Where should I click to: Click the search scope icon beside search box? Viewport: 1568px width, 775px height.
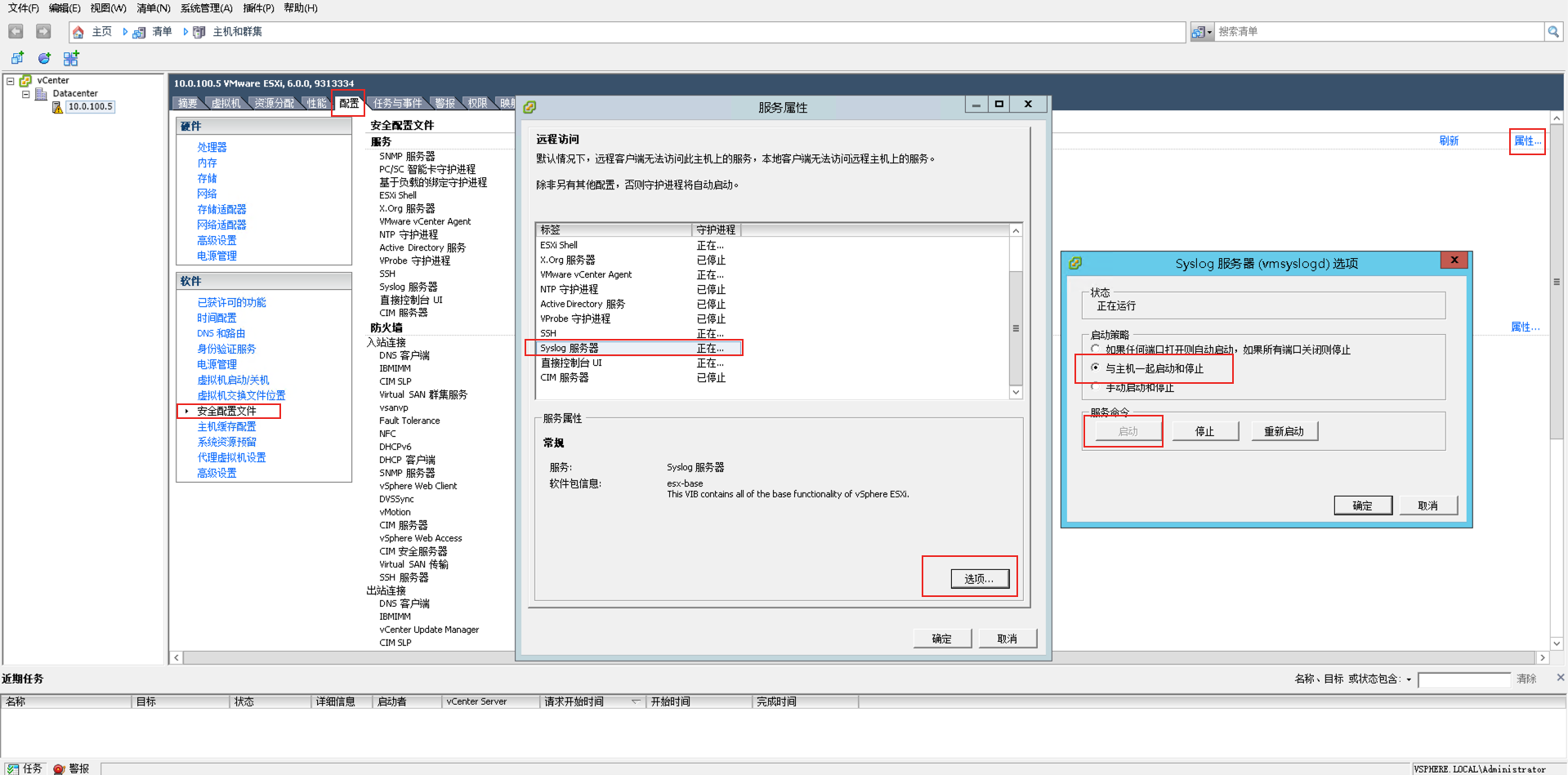[x=1198, y=32]
